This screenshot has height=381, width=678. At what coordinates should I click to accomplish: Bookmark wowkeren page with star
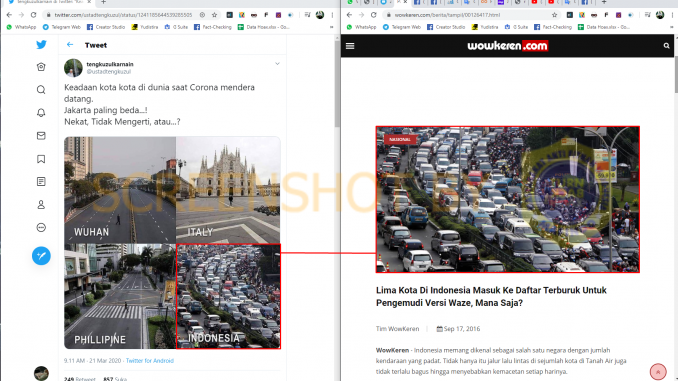coord(555,15)
